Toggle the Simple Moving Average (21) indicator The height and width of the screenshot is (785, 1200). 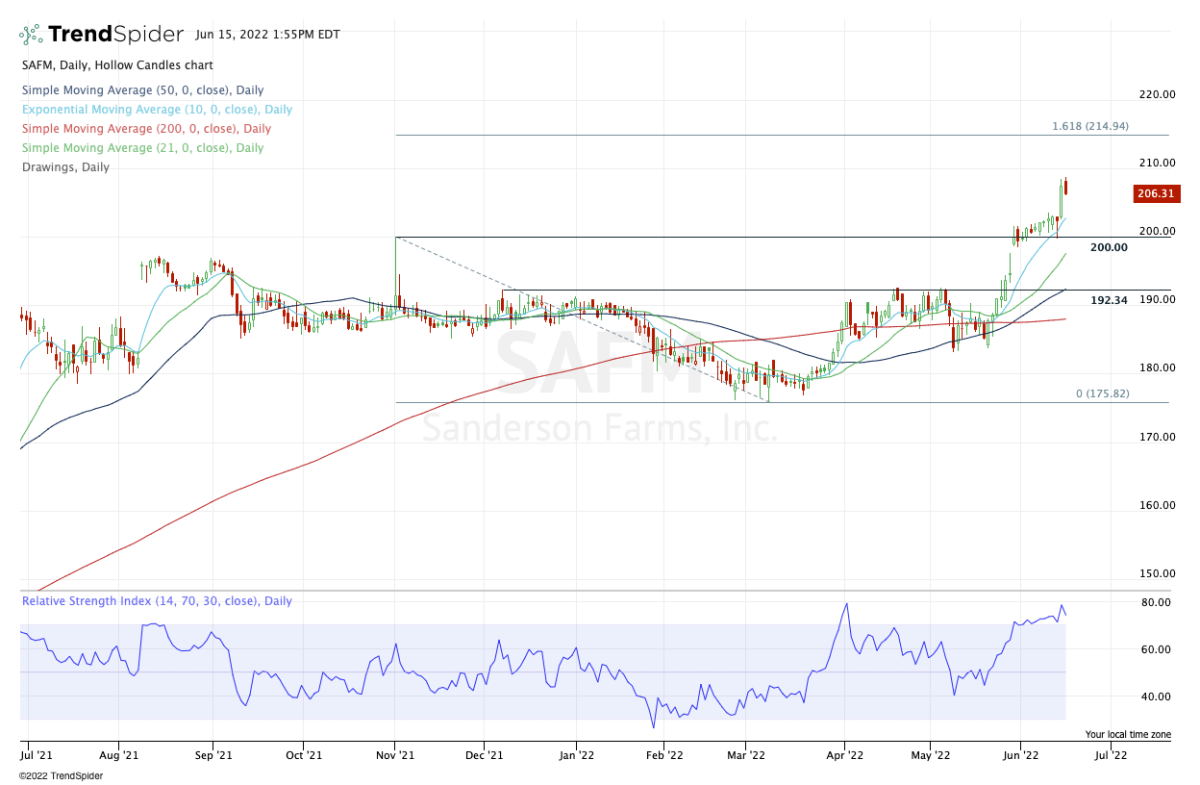click(x=141, y=148)
